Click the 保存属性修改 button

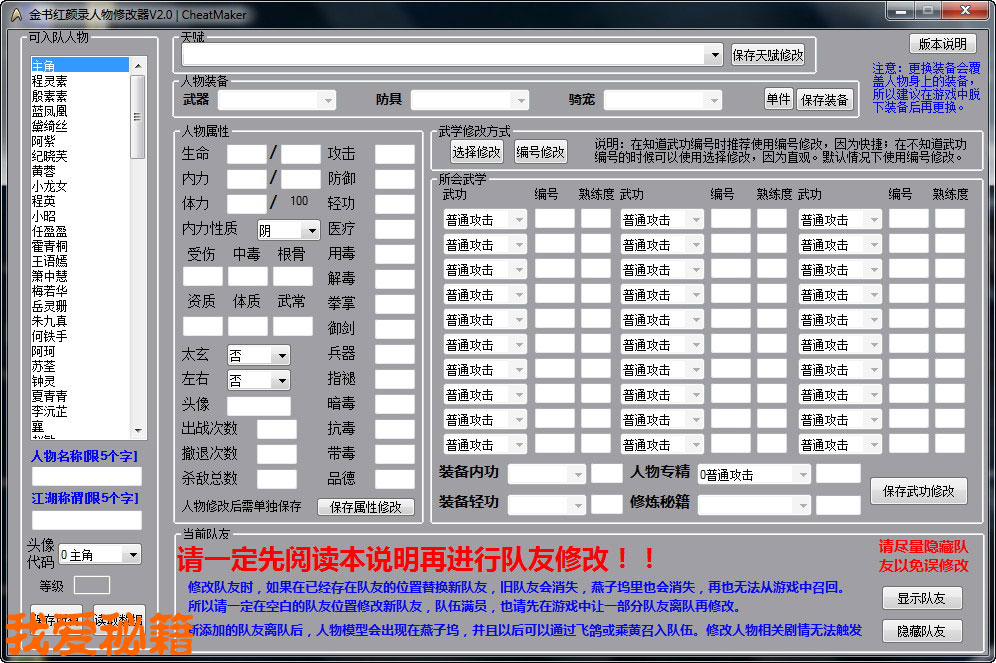point(365,507)
